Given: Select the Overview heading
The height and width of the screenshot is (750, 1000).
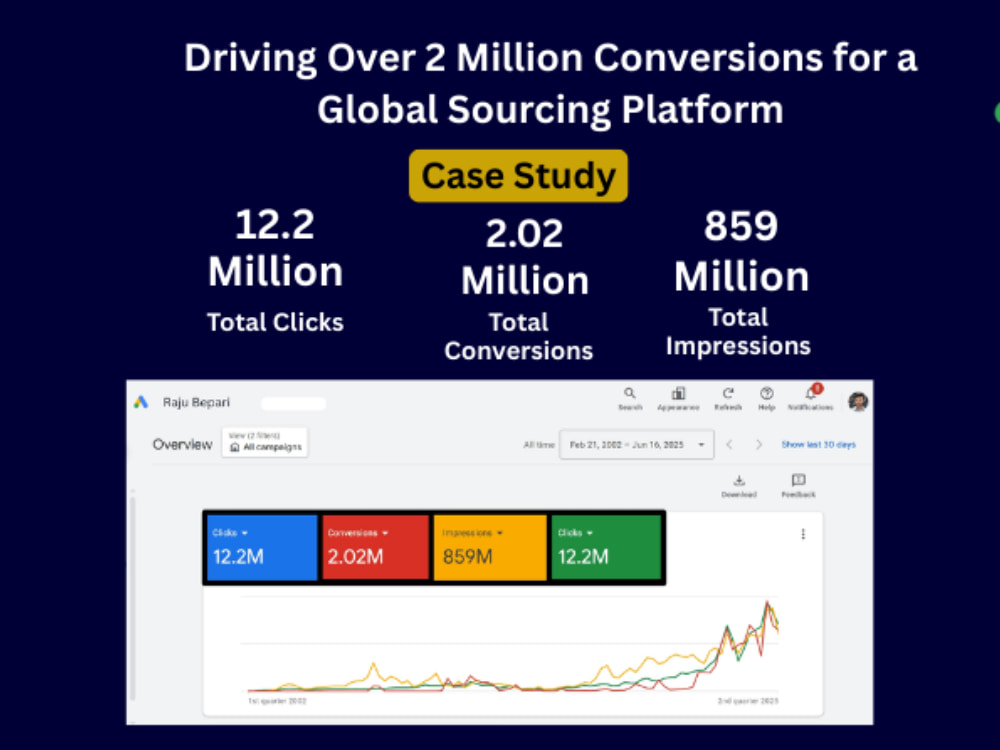Looking at the screenshot, I should click(x=182, y=445).
